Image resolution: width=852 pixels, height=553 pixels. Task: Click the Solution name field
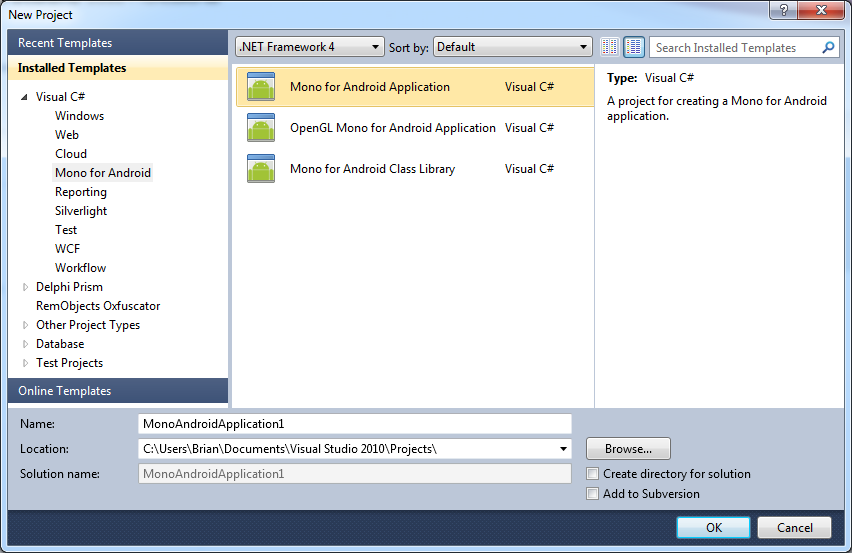coord(355,474)
